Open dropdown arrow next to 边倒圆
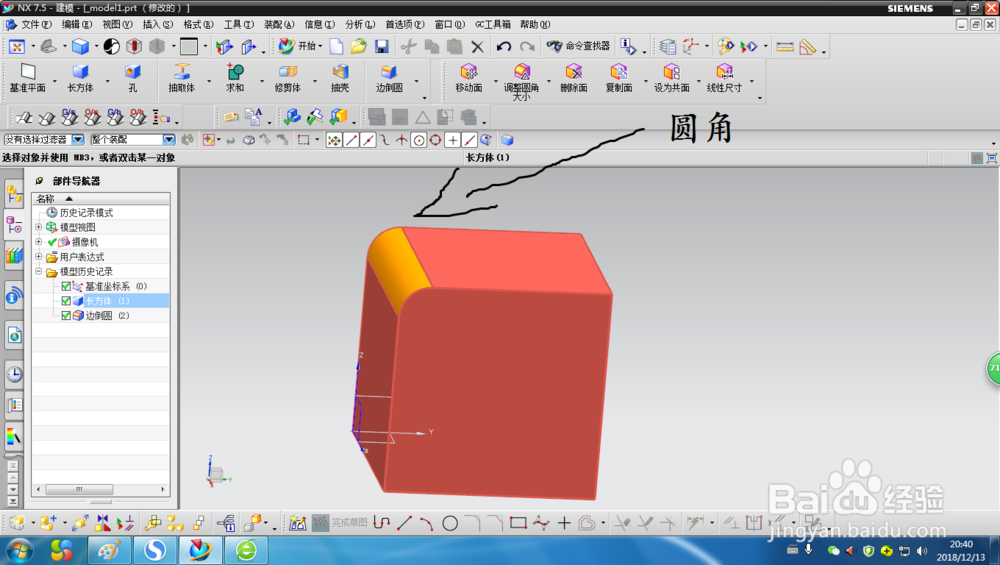Viewport: 1000px width, 565px height. pyautogui.click(x=417, y=81)
